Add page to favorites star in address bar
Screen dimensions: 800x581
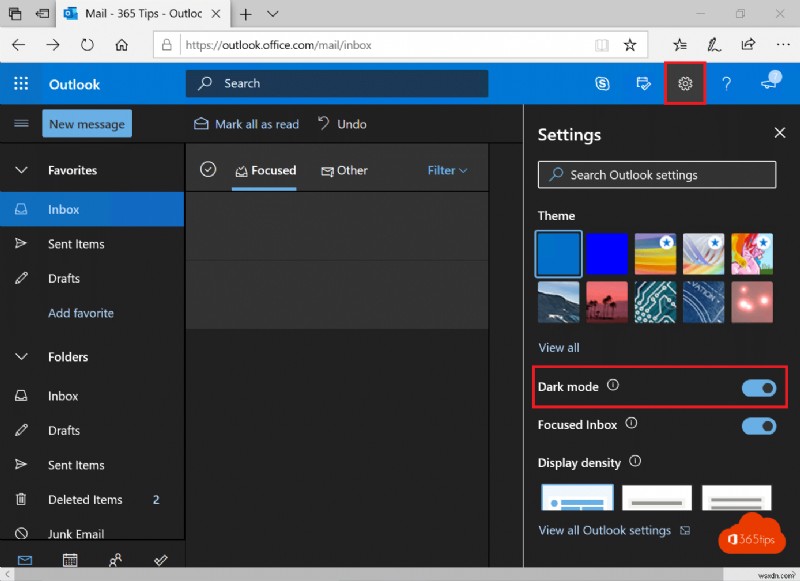[630, 45]
